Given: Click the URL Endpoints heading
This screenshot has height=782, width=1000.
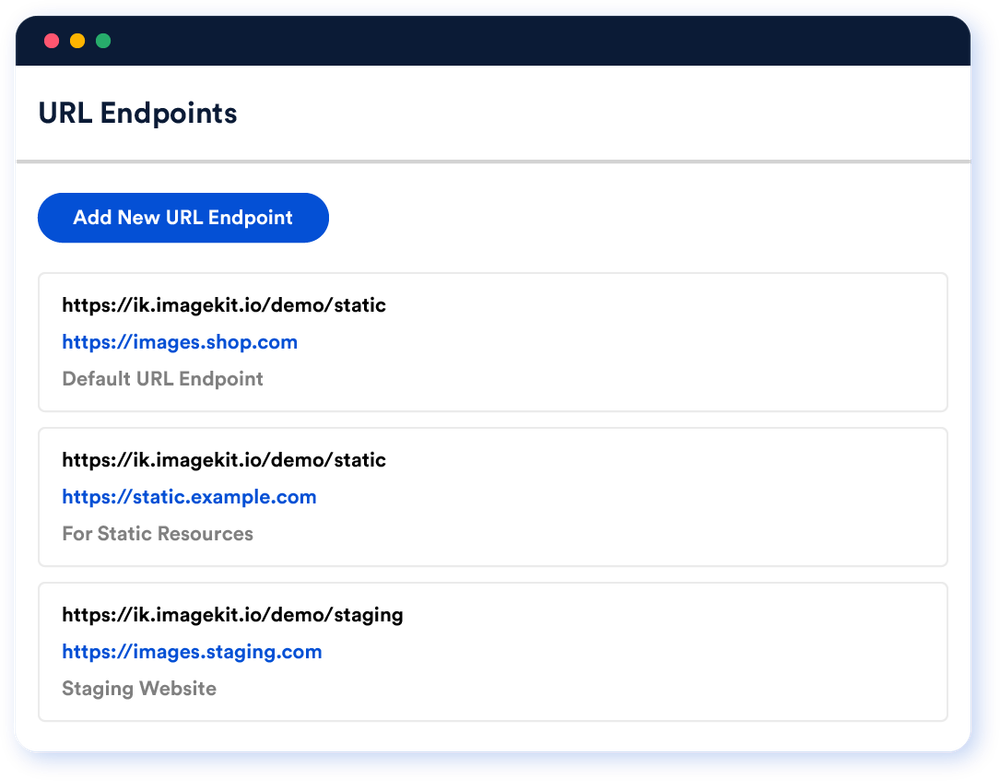Looking at the screenshot, I should 138,114.
